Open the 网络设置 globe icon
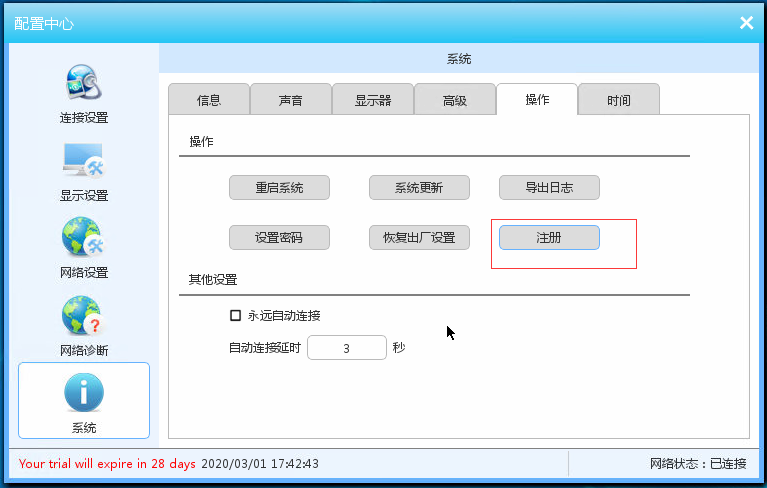The width and height of the screenshot is (767, 488). pos(83,238)
